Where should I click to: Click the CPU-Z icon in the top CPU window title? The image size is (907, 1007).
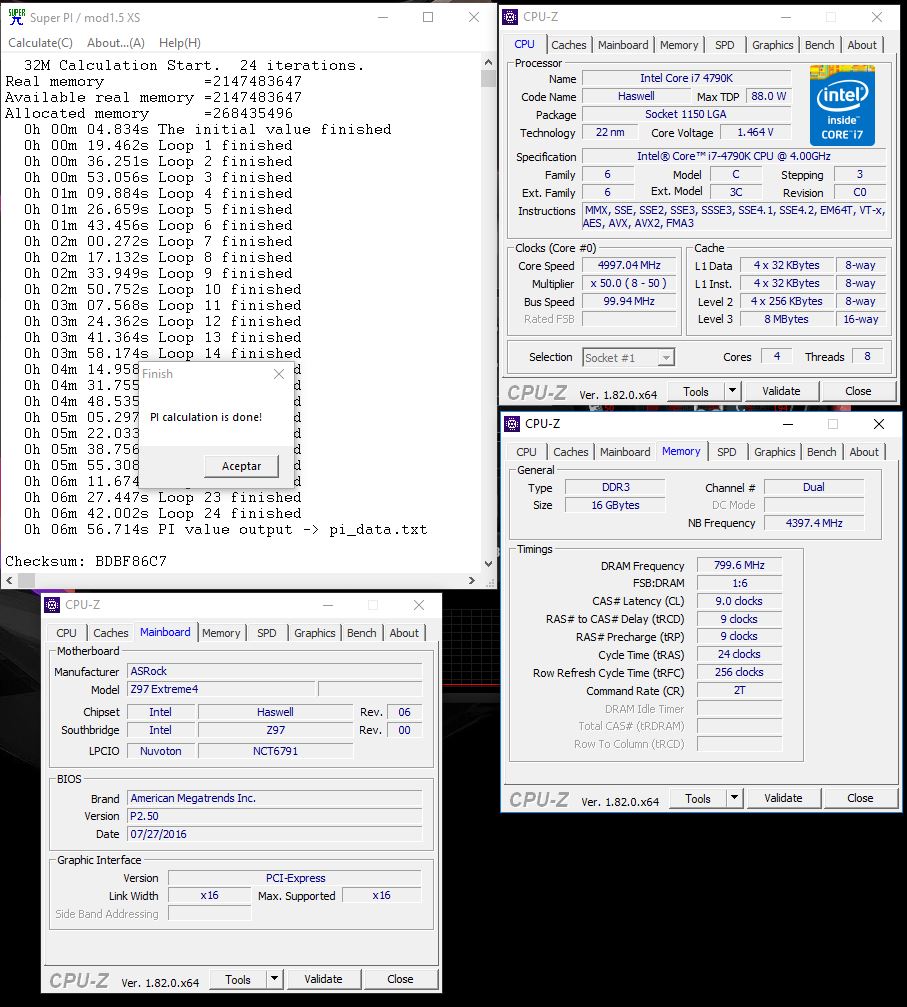click(x=510, y=17)
